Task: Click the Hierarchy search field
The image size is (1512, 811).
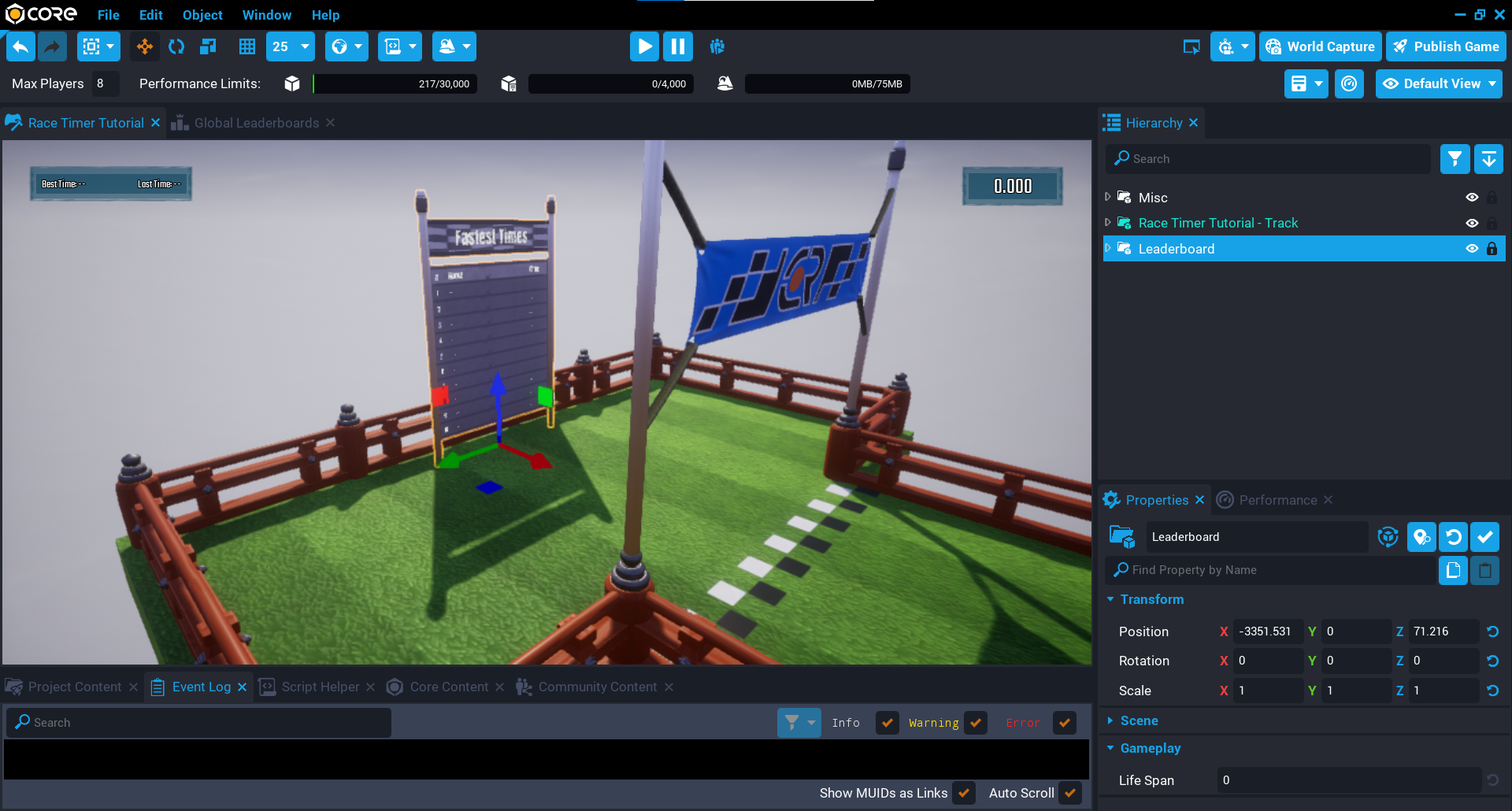Action: pos(1268,159)
